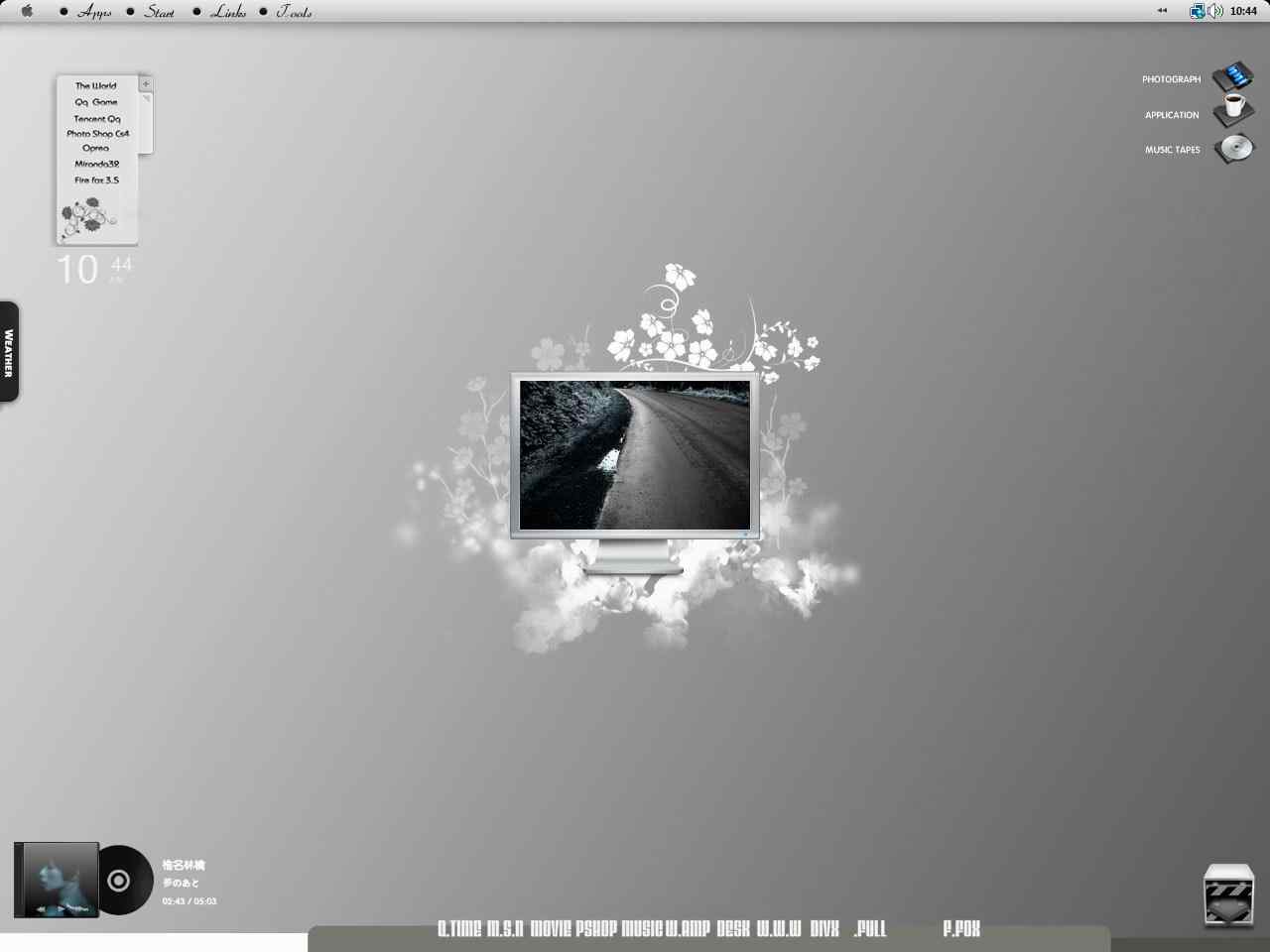Viewport: 1270px width, 952px height.
Task: Expand the Weather side tab
Action: [x=9, y=352]
